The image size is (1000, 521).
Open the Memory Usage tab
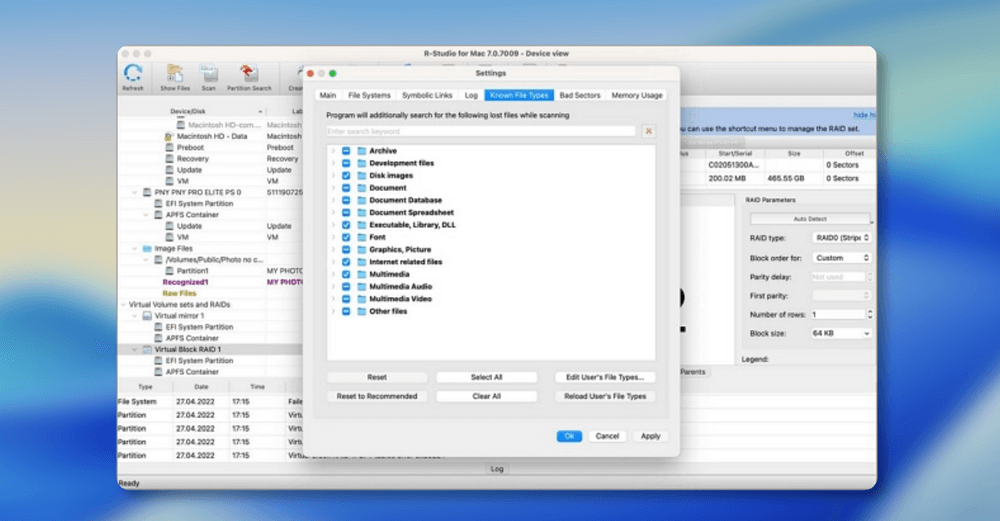click(636, 95)
